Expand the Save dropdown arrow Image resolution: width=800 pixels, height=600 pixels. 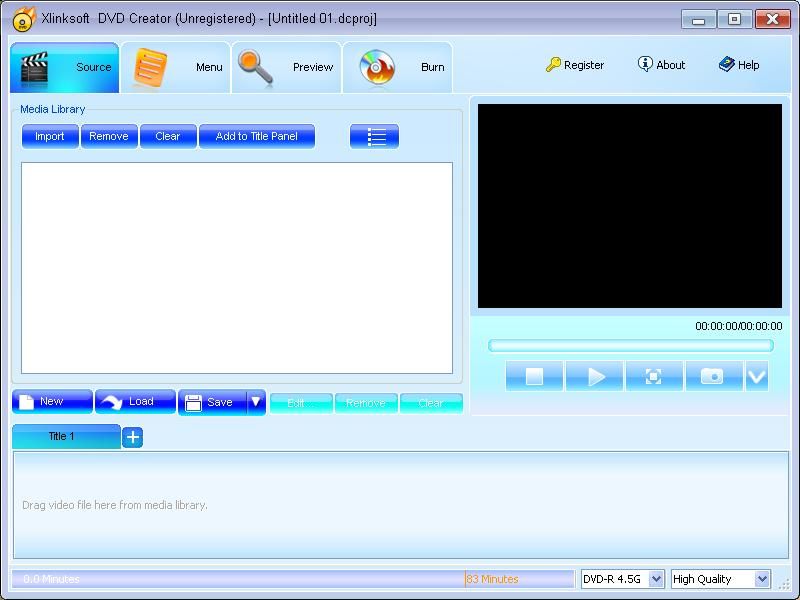click(256, 403)
